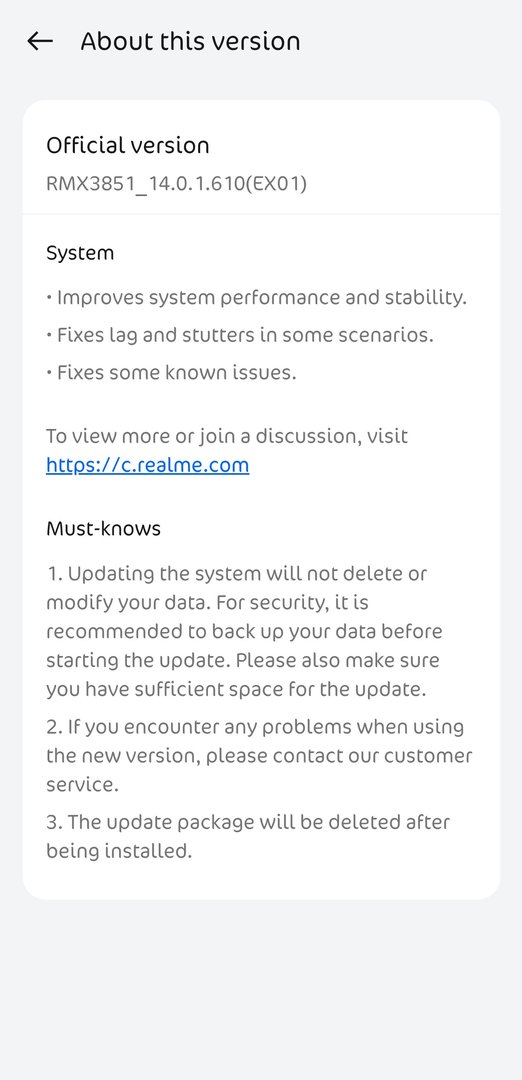Click the modify your data line
Viewport: 522px width, 1080px height.
coord(207,603)
